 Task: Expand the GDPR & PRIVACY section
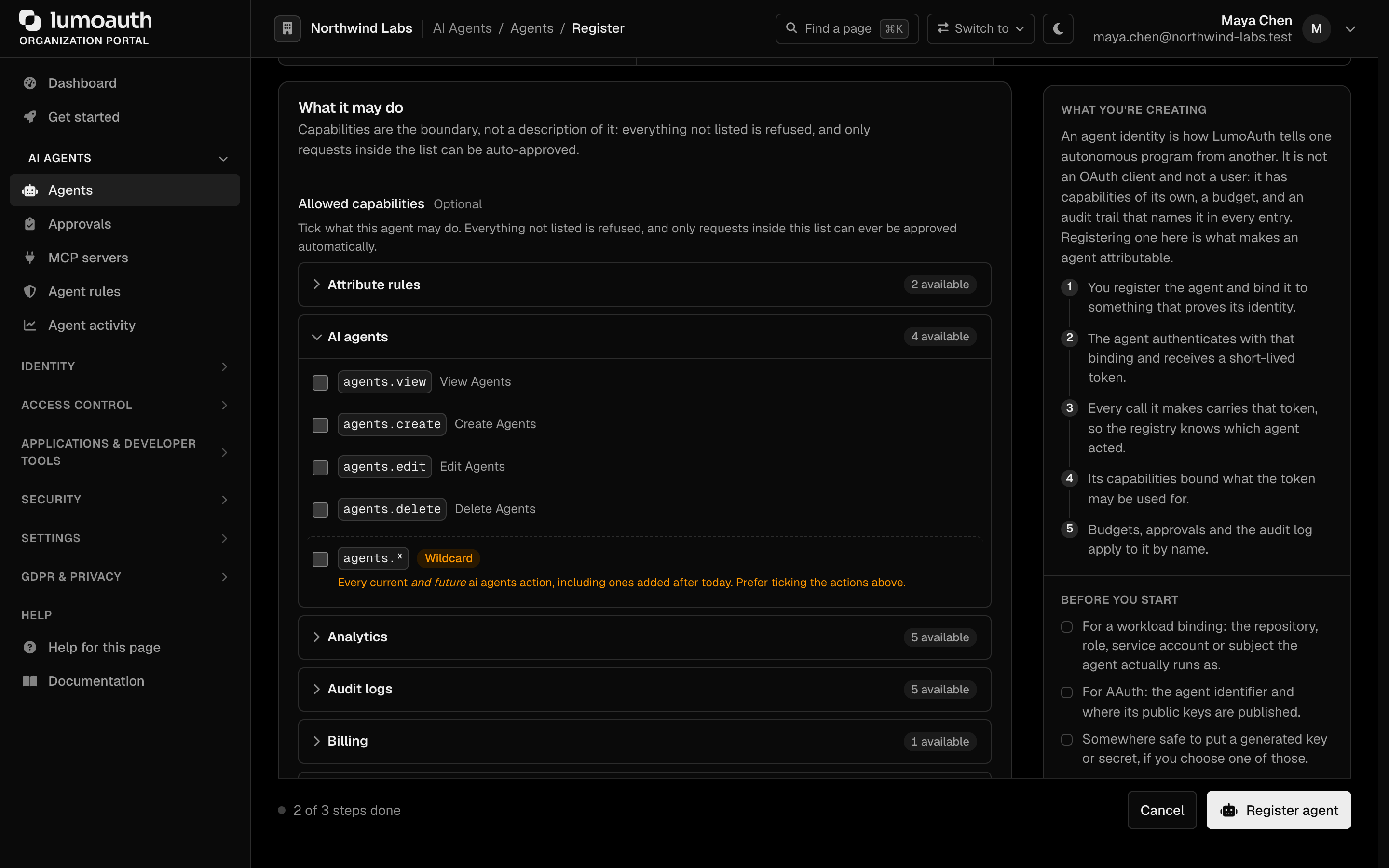pos(125,577)
